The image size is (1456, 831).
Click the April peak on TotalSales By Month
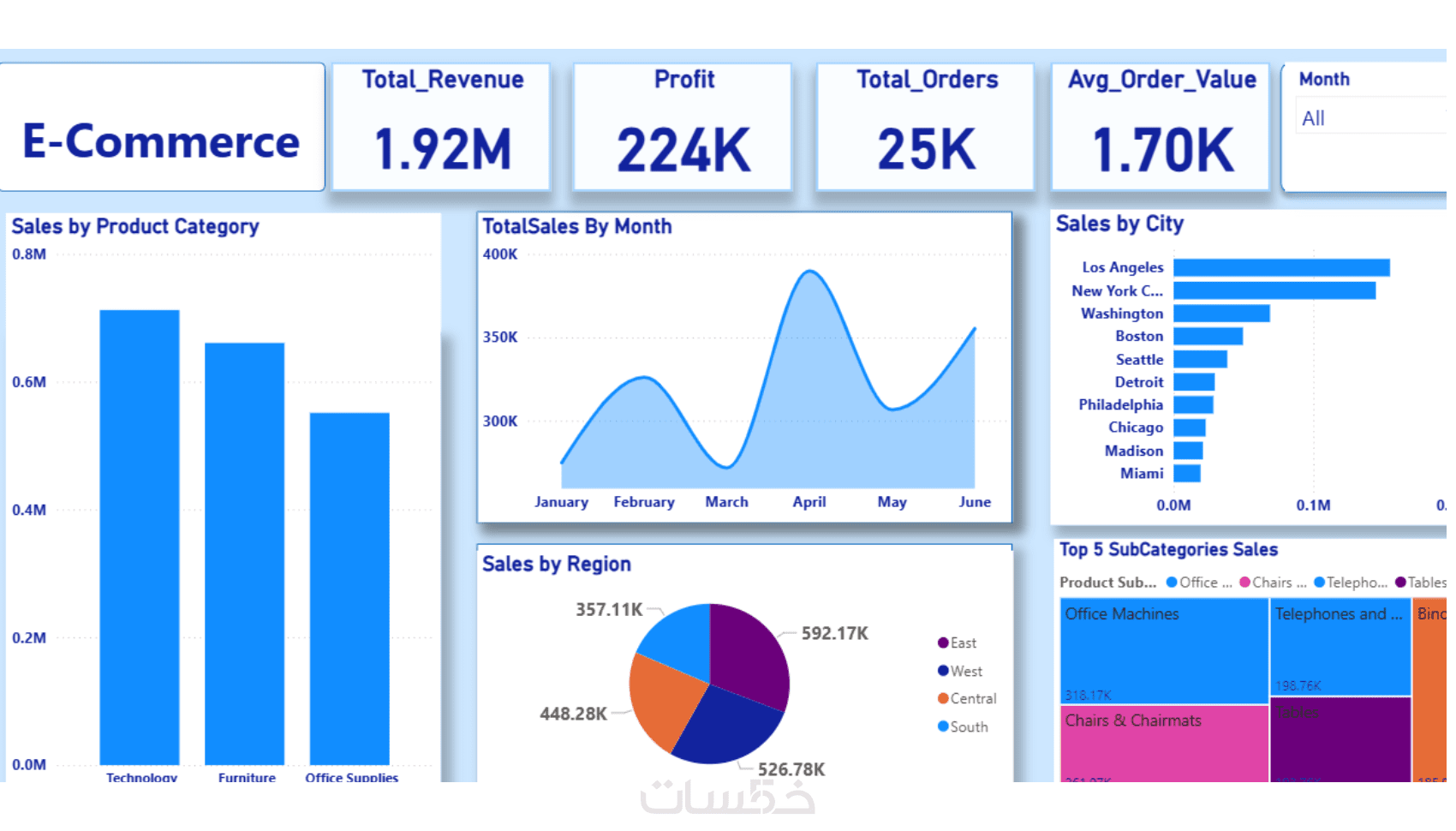click(809, 272)
